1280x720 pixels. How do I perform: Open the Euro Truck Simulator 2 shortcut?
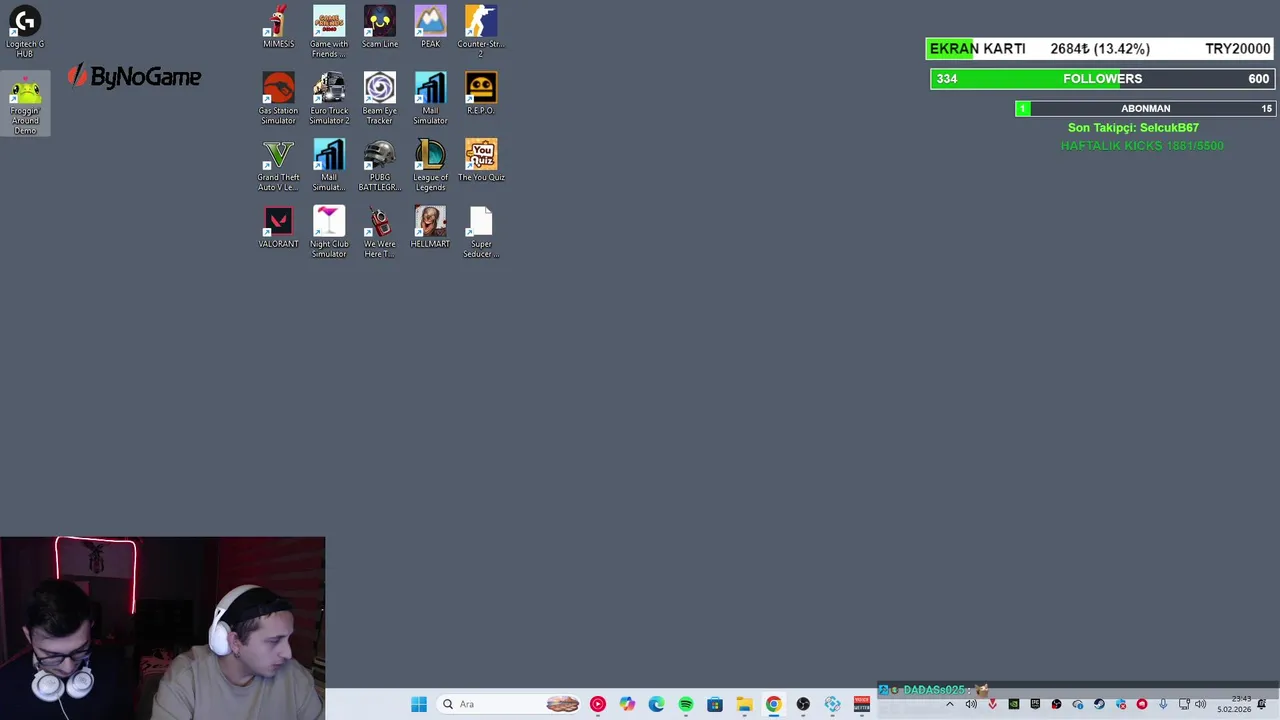(x=329, y=98)
